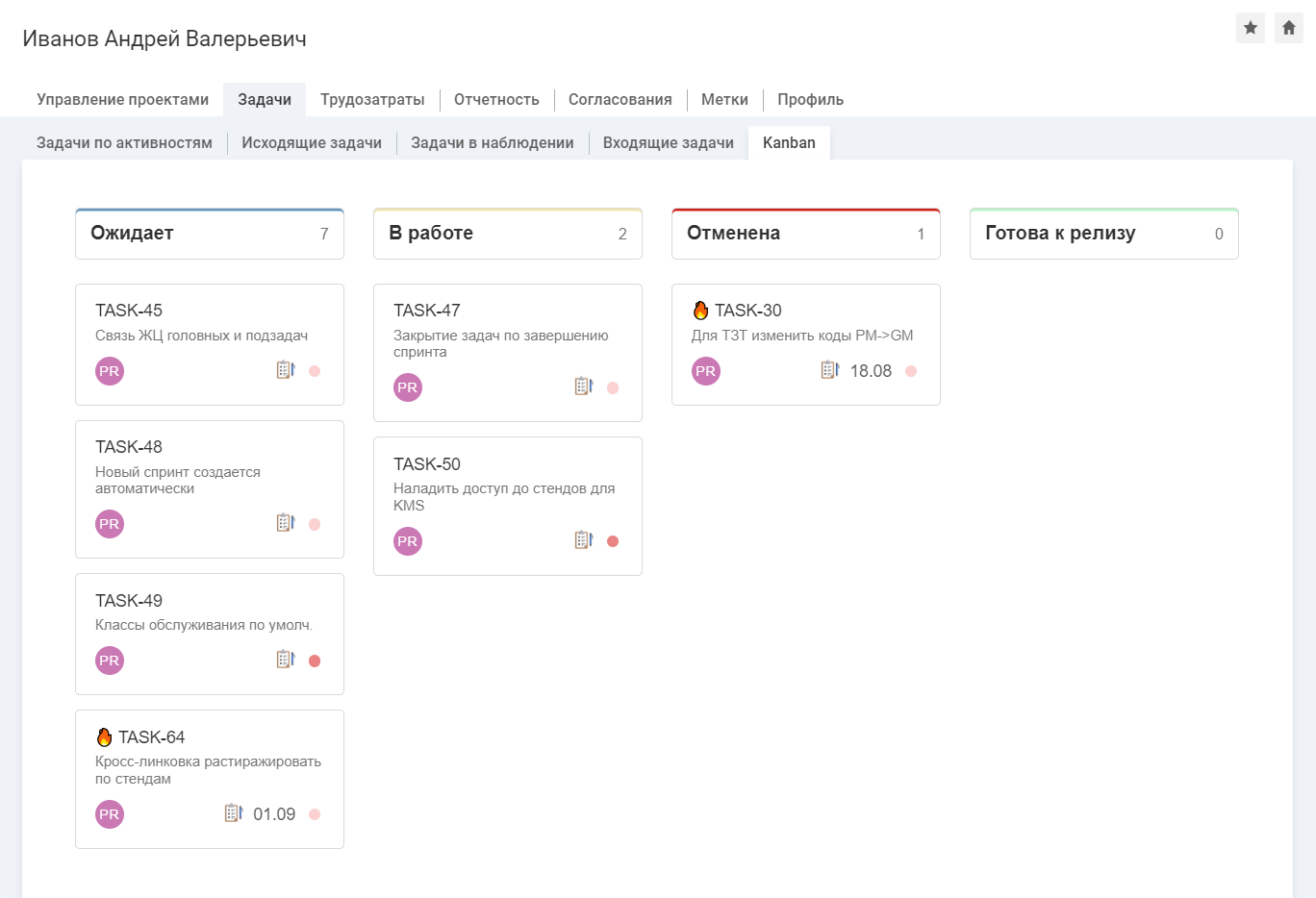Click the red status dot on TASK-49

(x=315, y=661)
